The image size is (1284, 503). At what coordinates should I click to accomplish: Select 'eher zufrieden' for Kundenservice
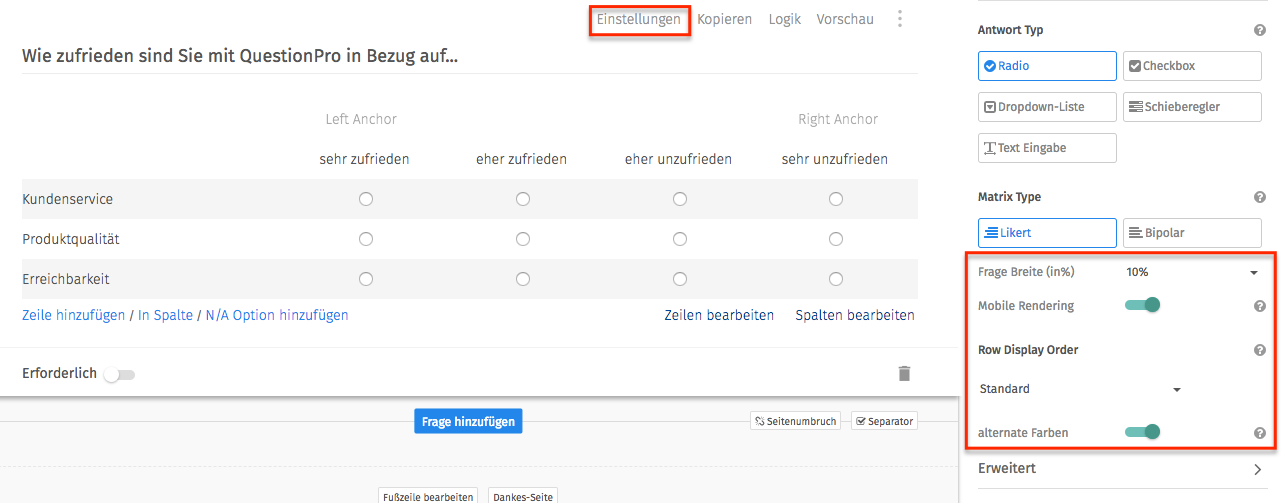click(523, 199)
